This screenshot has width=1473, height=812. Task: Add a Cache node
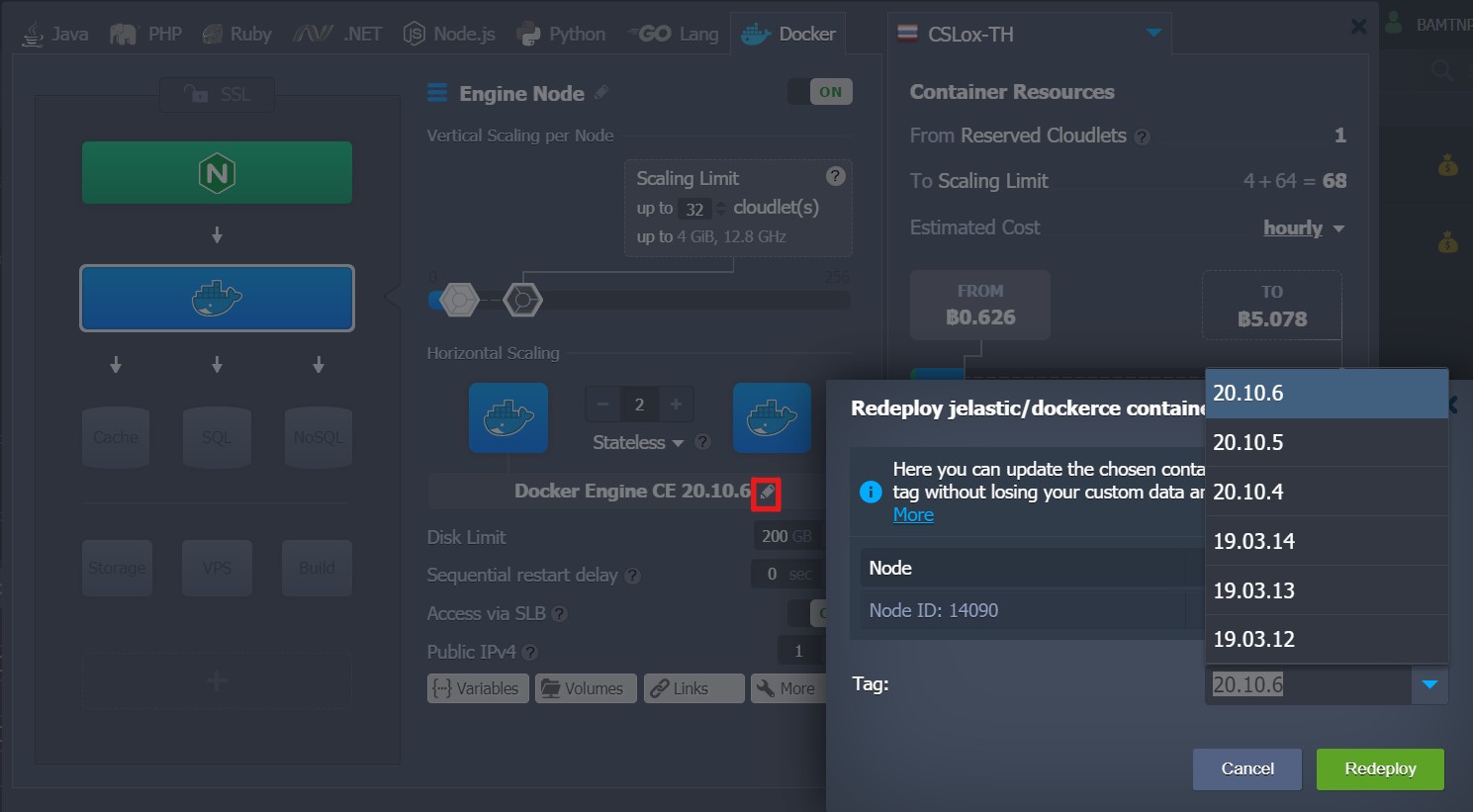[116, 437]
